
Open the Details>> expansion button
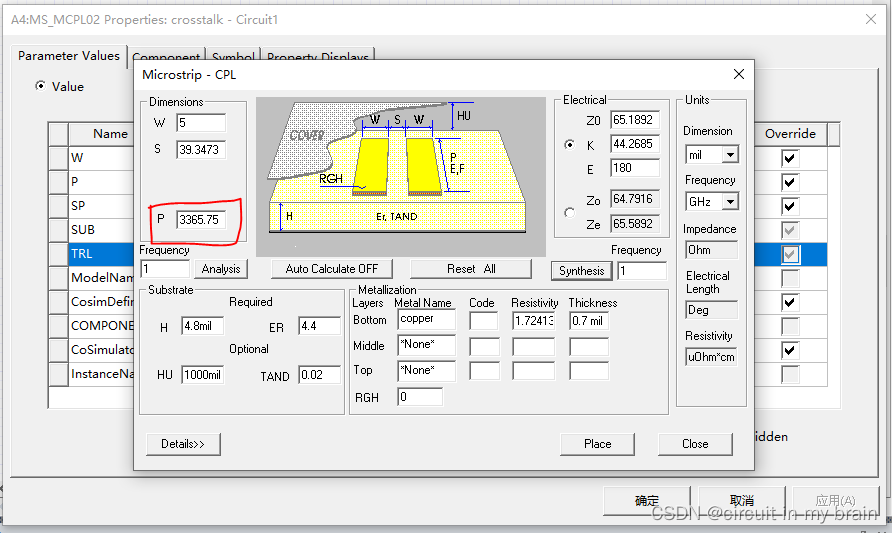183,444
